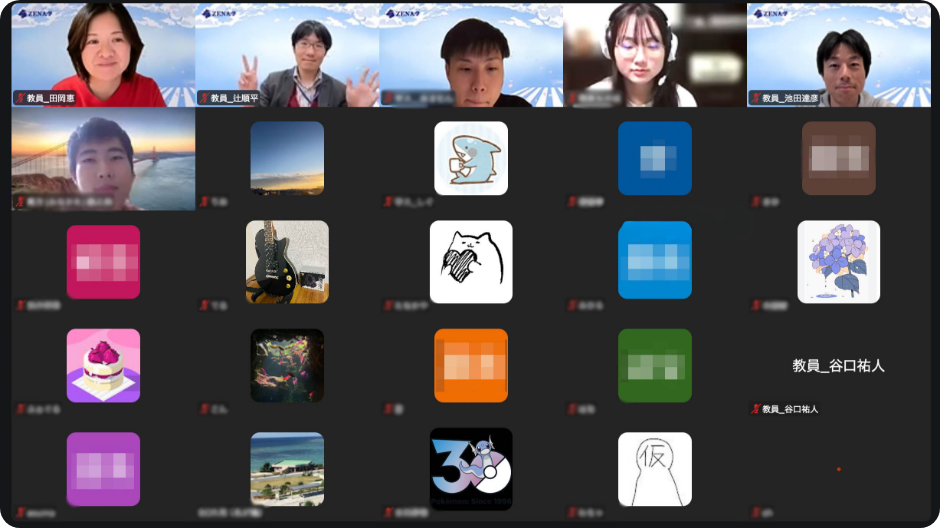940x528 pixels.
Task: Select the 教員_池田達彦 video tile
Action: tap(838, 55)
